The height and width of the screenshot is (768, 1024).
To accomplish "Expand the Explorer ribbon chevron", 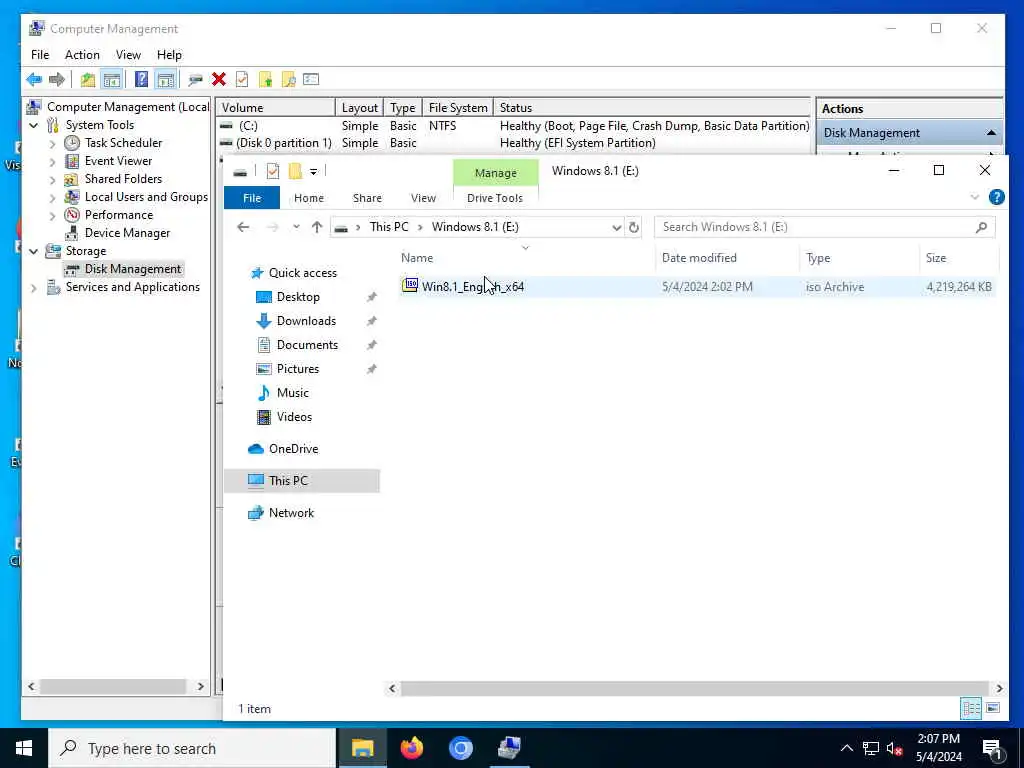I will click(x=974, y=197).
